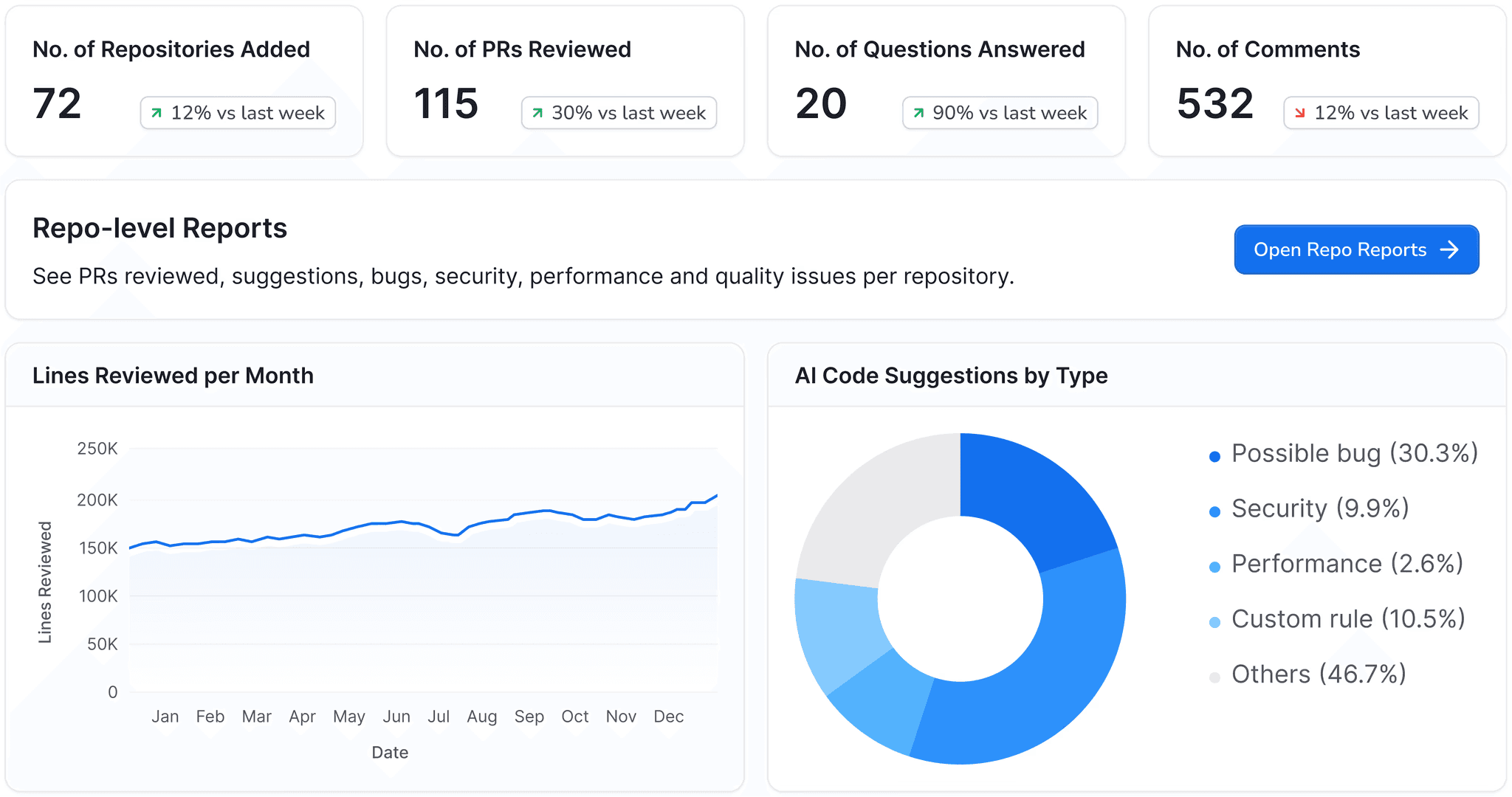Click the Lines Reviewed per Month heading
This screenshot has width=1512, height=797.
point(173,376)
